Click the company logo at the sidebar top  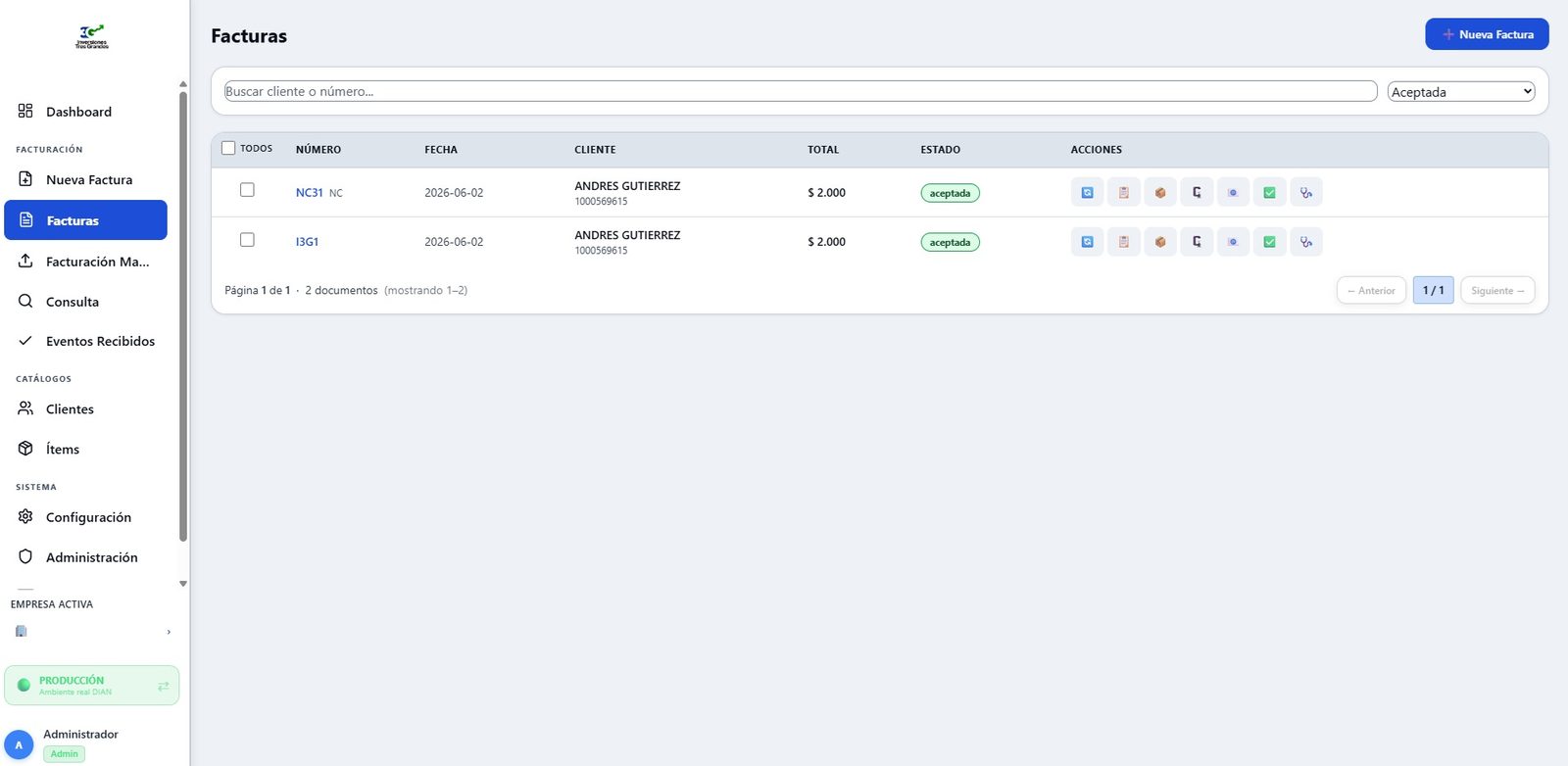pyautogui.click(x=92, y=37)
